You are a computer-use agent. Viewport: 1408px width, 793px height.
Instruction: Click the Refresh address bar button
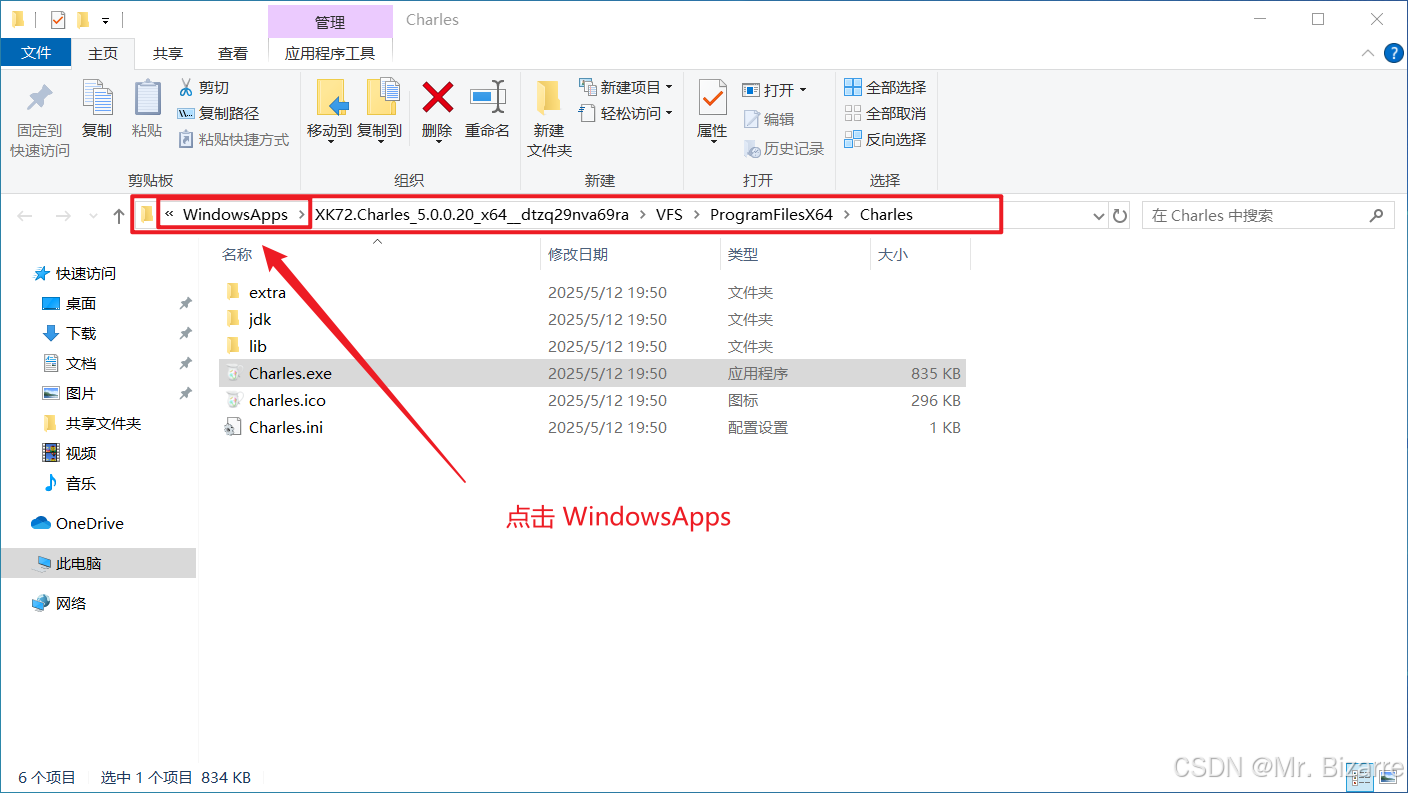click(x=1120, y=216)
